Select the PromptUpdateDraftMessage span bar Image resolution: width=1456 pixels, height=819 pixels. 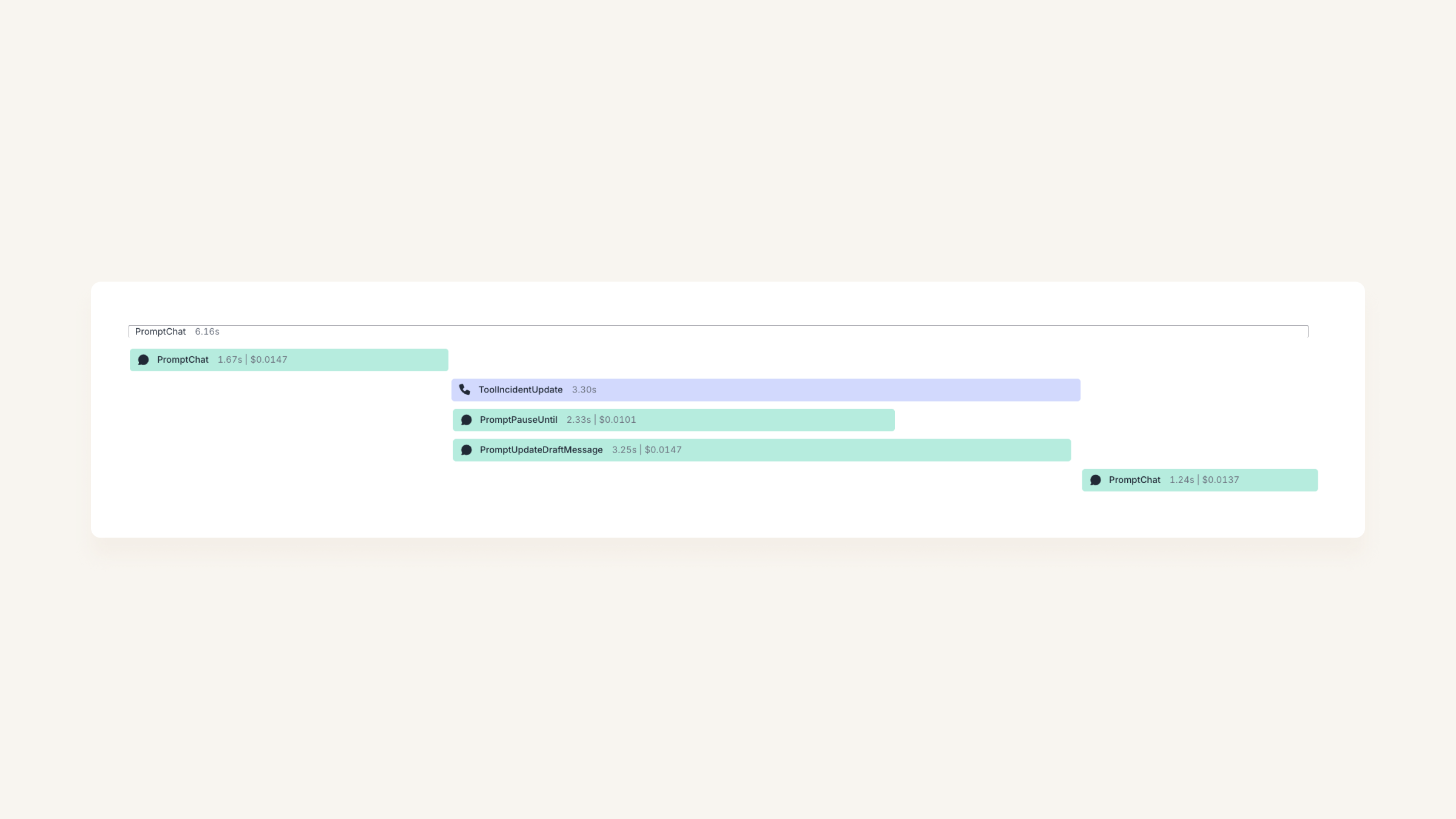click(x=761, y=450)
